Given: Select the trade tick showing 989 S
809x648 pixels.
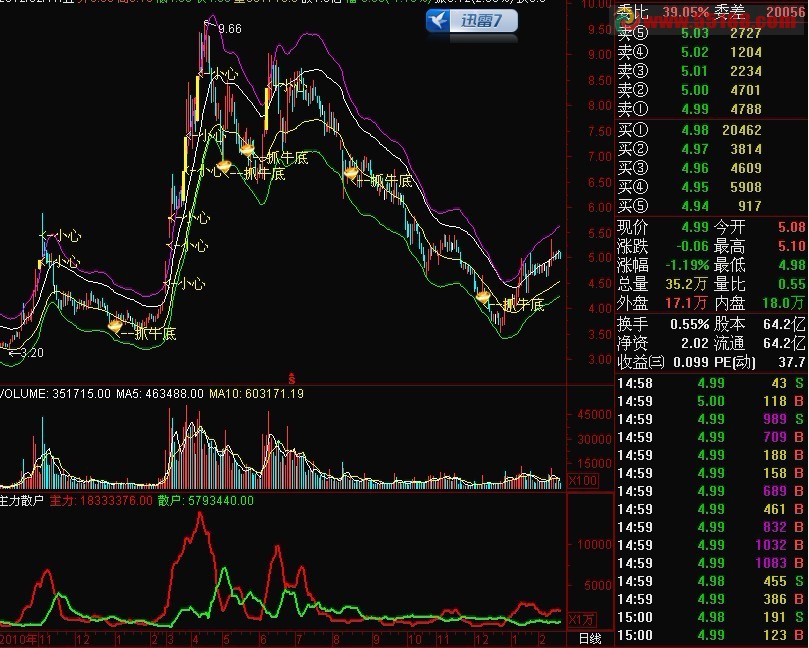Looking at the screenshot, I should 711,419.
